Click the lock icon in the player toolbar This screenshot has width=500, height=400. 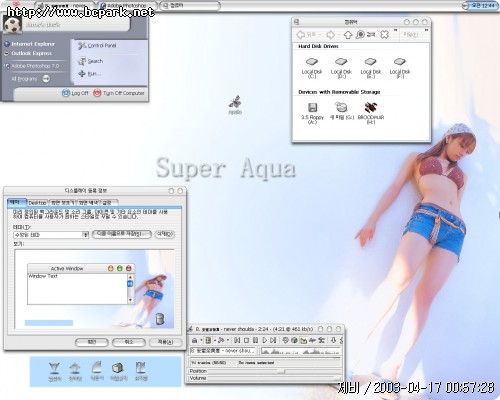point(195,340)
